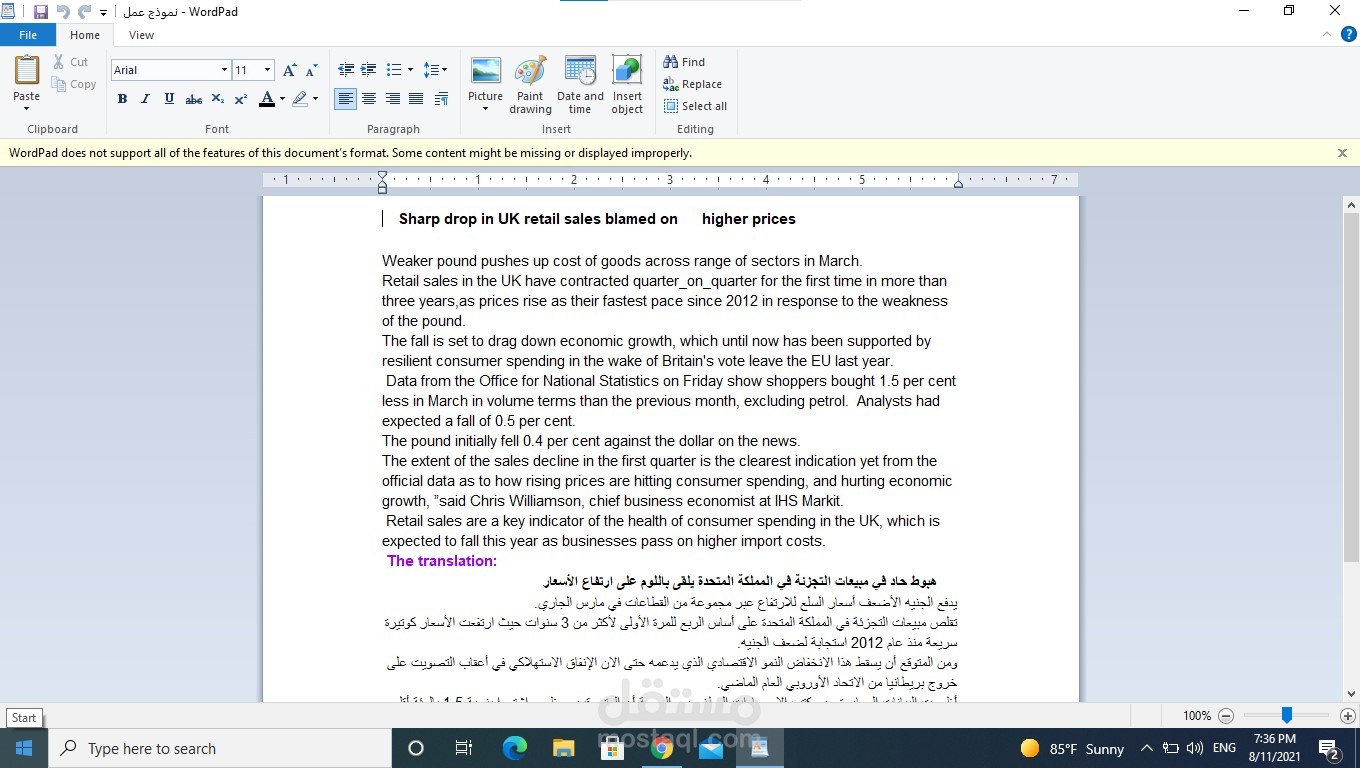1360x768 pixels.
Task: Click the scroll down arrow
Action: click(x=1351, y=693)
